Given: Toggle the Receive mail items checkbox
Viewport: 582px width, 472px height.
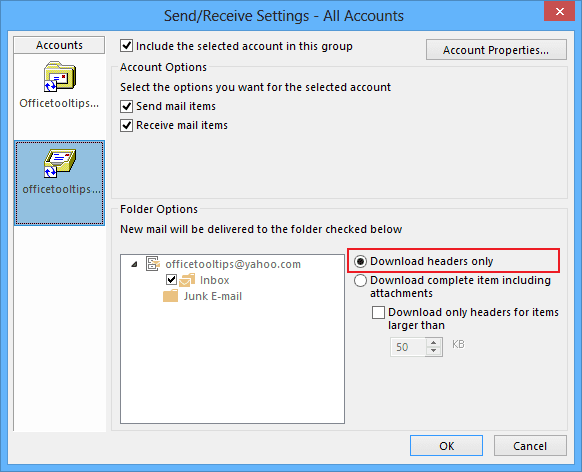Looking at the screenshot, I should (x=127, y=125).
